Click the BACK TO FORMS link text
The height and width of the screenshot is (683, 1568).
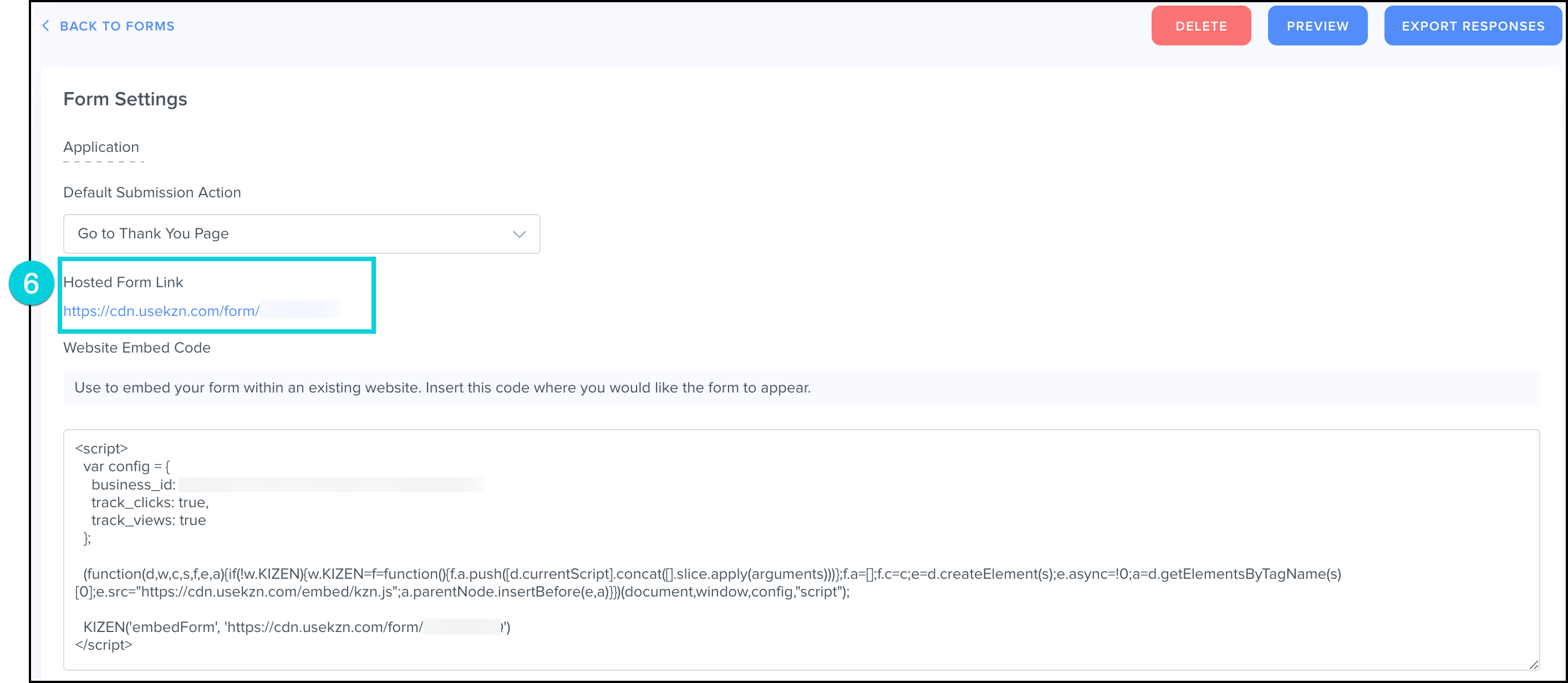point(117,26)
